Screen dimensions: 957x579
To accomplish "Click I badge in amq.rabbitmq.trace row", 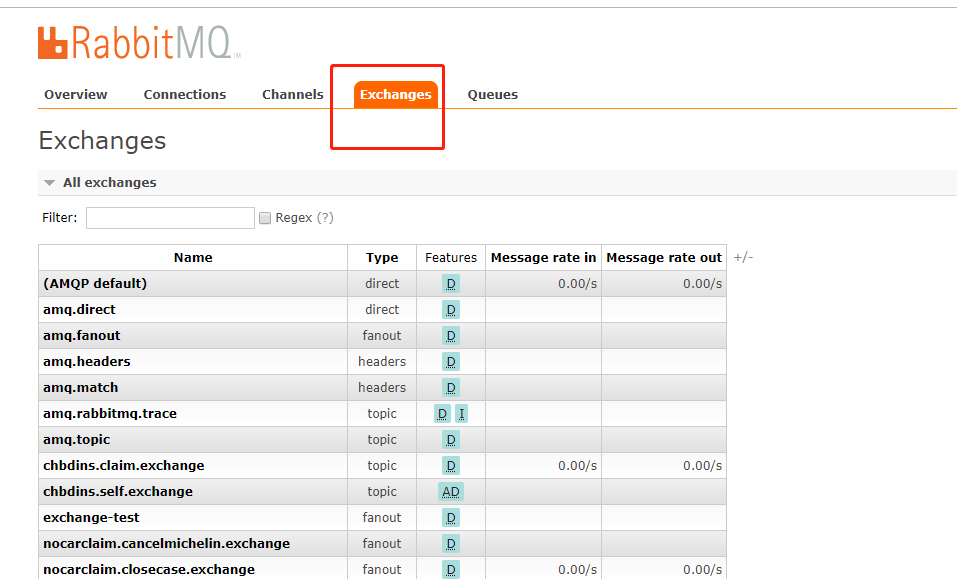I will (x=461, y=414).
